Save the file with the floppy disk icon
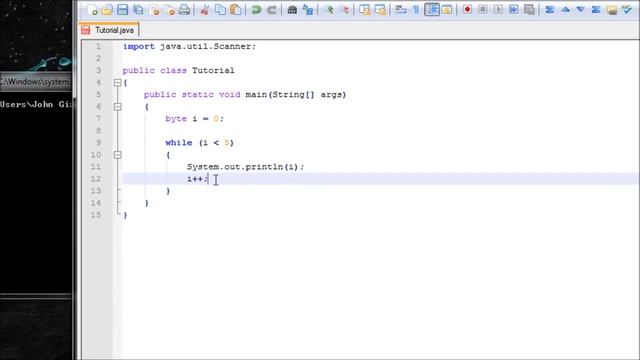 click(x=122, y=10)
